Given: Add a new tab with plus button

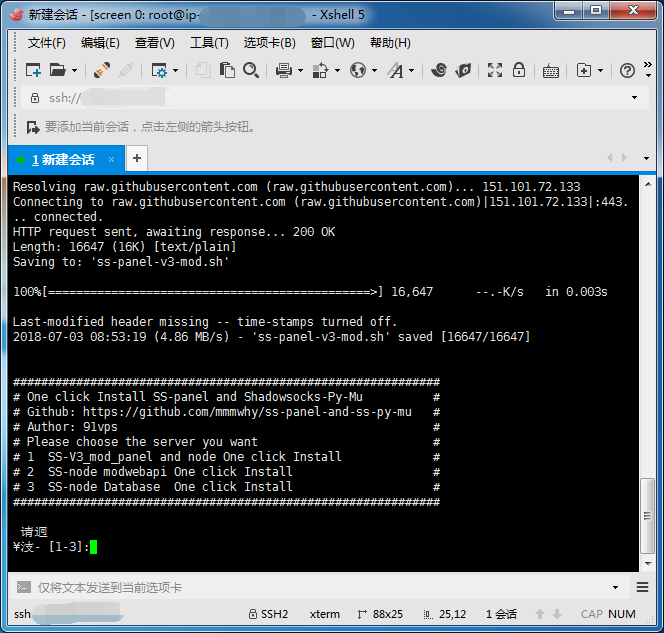Looking at the screenshot, I should pos(137,158).
